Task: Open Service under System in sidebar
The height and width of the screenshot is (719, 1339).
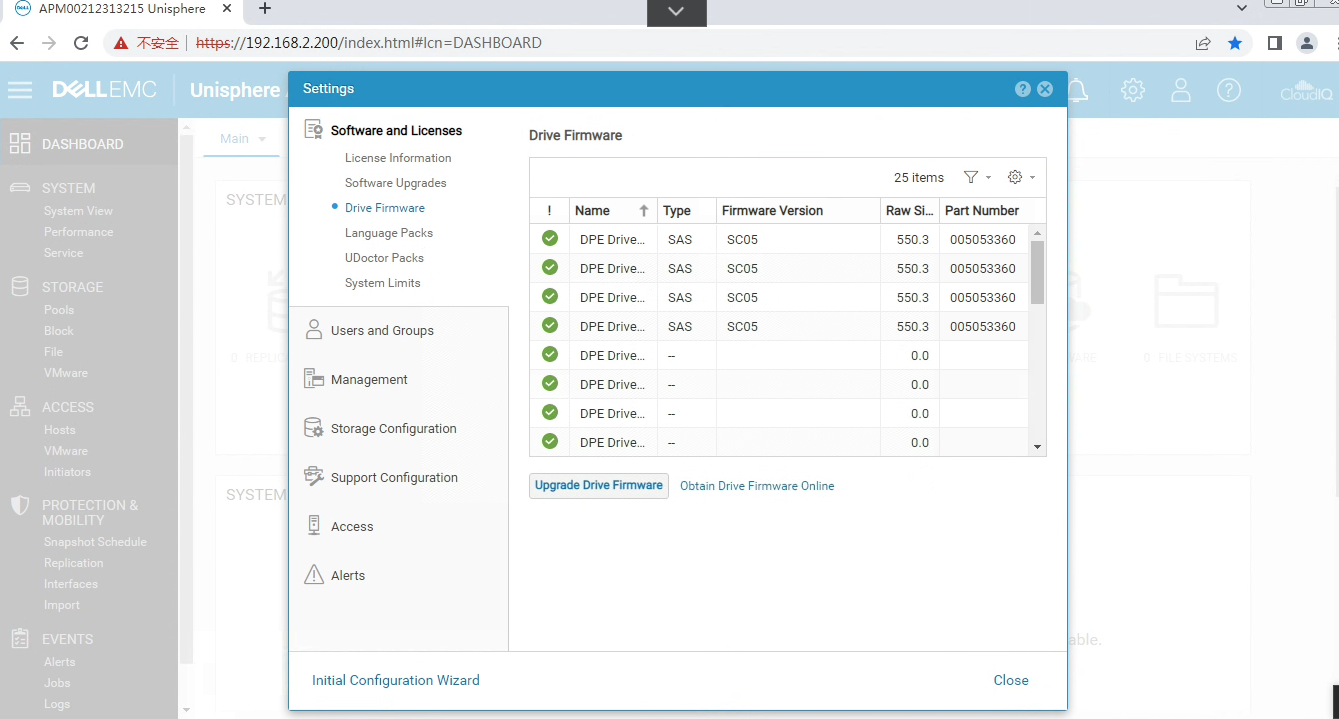Action: click(63, 253)
